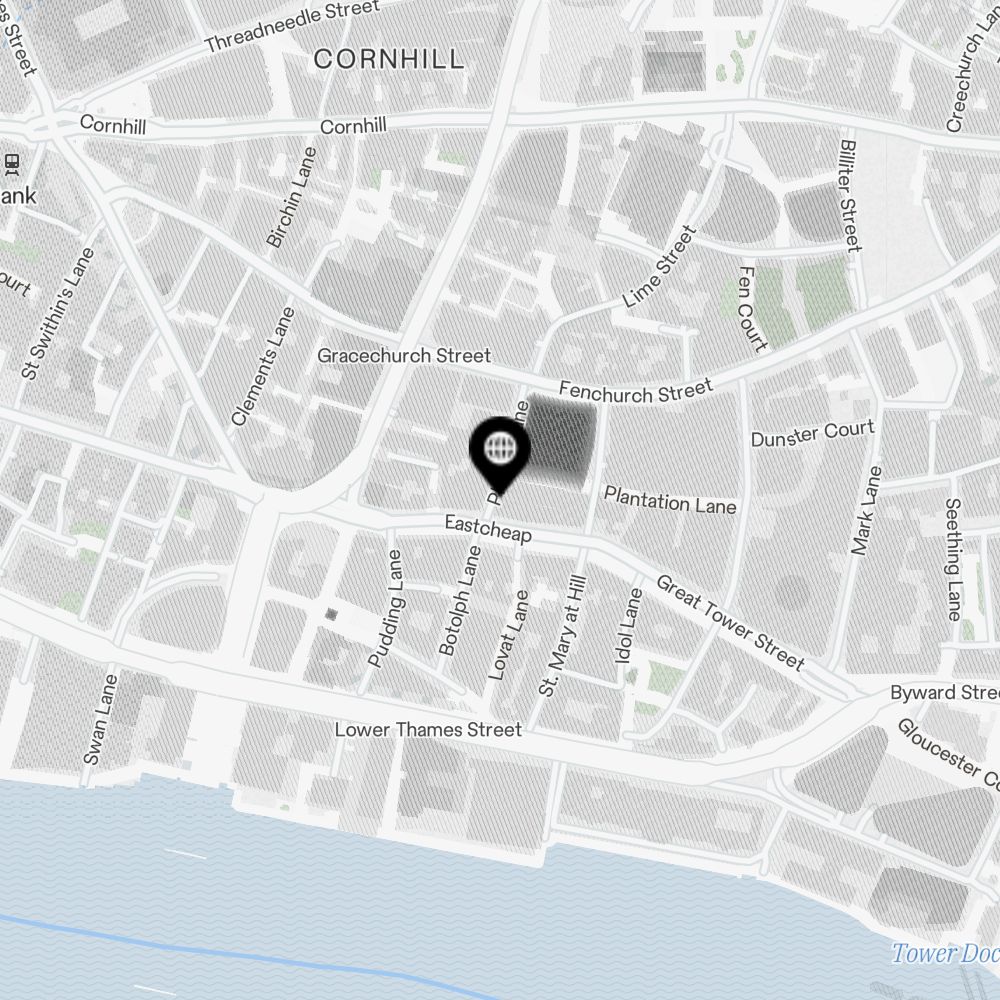
Task: Select the St. Mary at Hill label
Action: (x=562, y=635)
